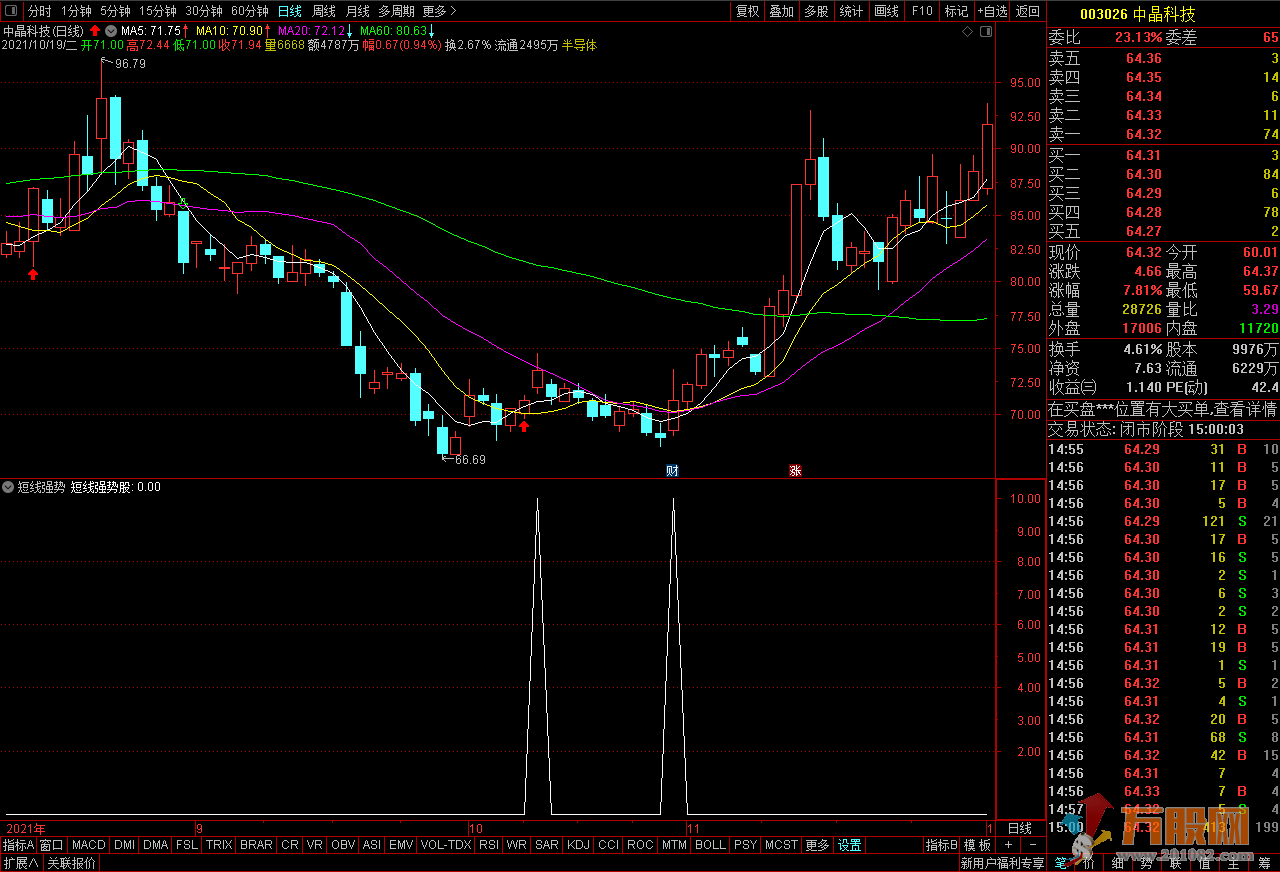Select the RSI indicator tab
This screenshot has height=872, width=1280.
[489, 845]
